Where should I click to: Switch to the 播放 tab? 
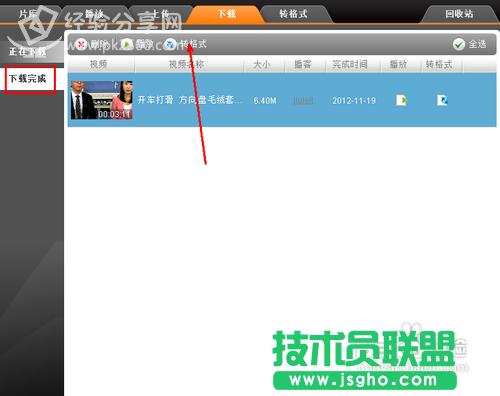point(94,14)
